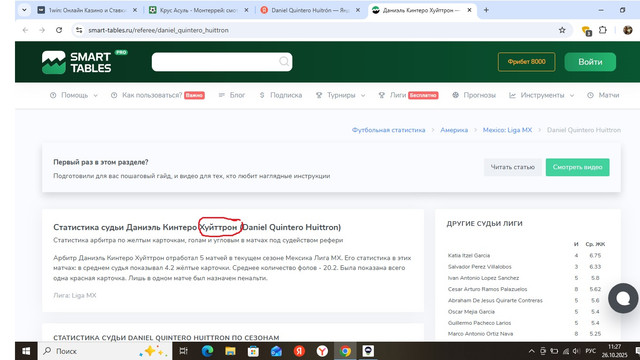The image size is (640, 360).
Task: Open Как пользоваться? menu item
Action: [x=158, y=95]
